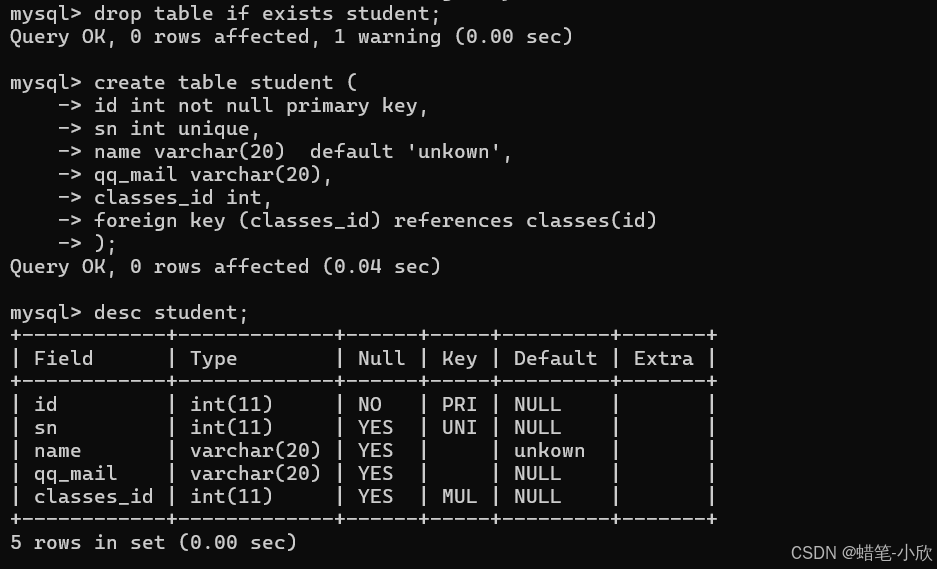Click the CSDN author watermark text
Screen dimensions: 937x569
coord(862,553)
